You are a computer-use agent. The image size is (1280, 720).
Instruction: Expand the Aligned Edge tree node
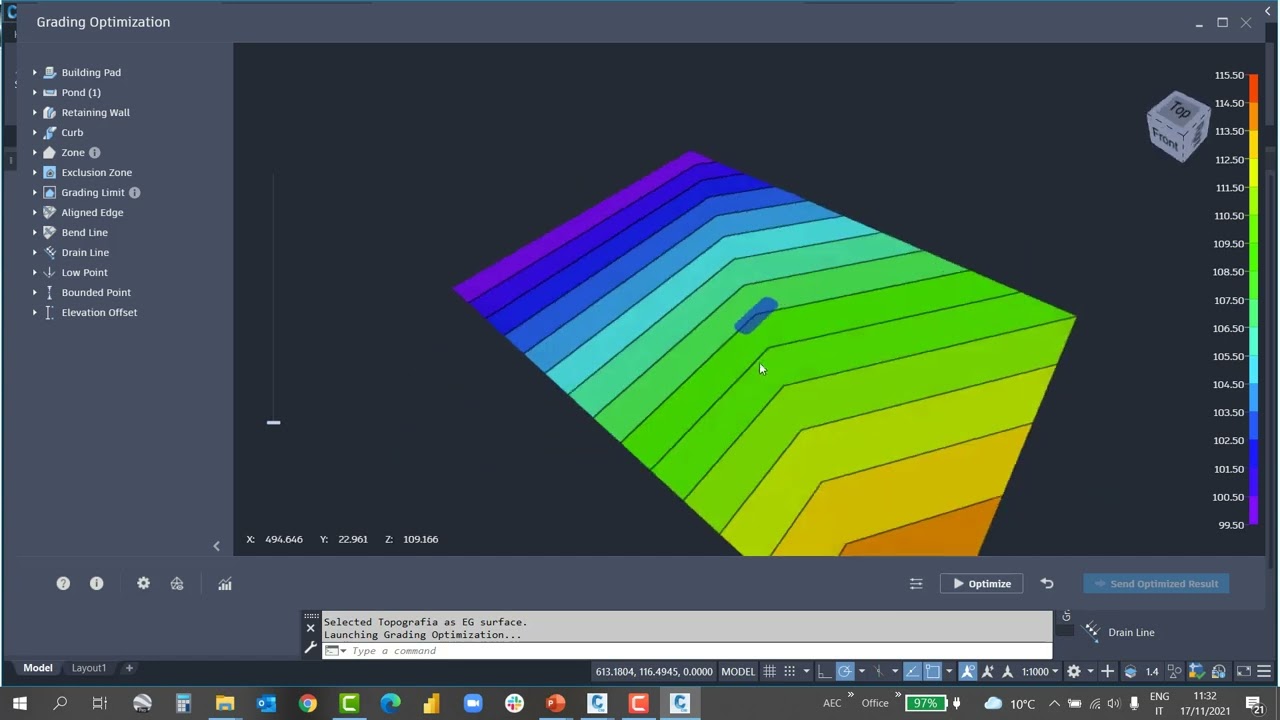pos(34,213)
